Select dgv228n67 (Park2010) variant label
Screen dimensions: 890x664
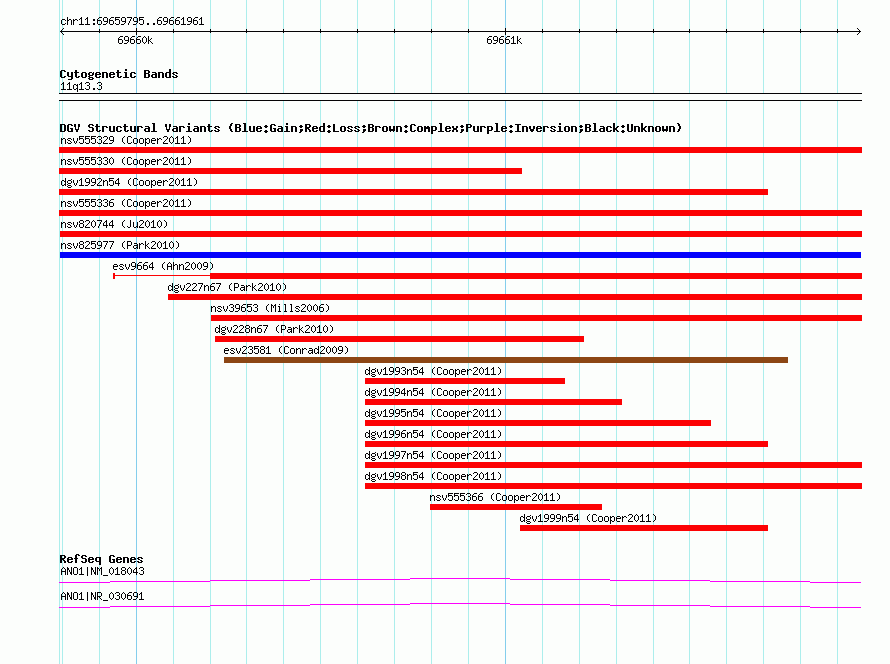274,329
